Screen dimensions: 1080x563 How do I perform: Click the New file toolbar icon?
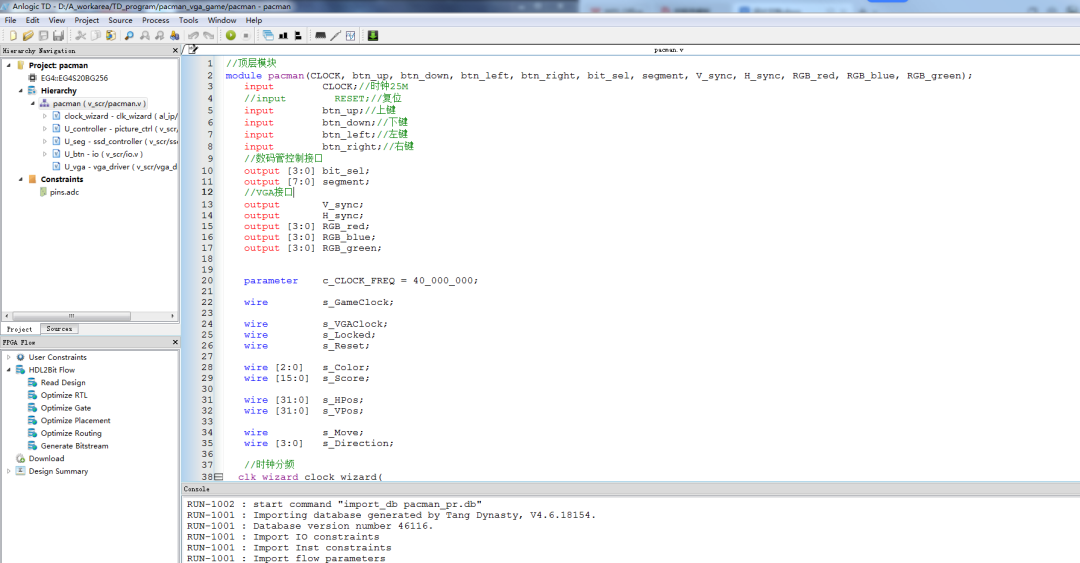(13, 35)
